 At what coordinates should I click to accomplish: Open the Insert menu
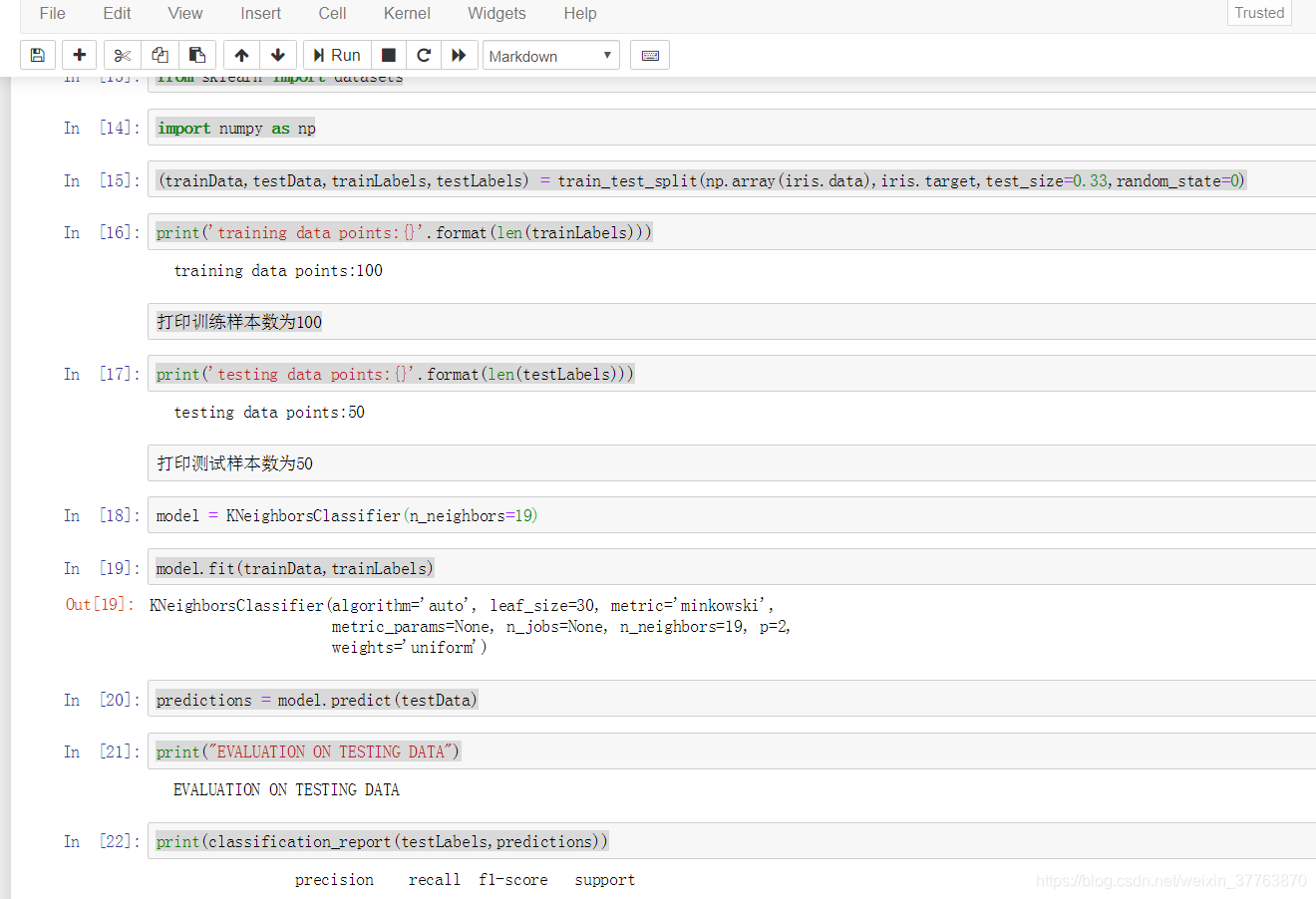[260, 13]
